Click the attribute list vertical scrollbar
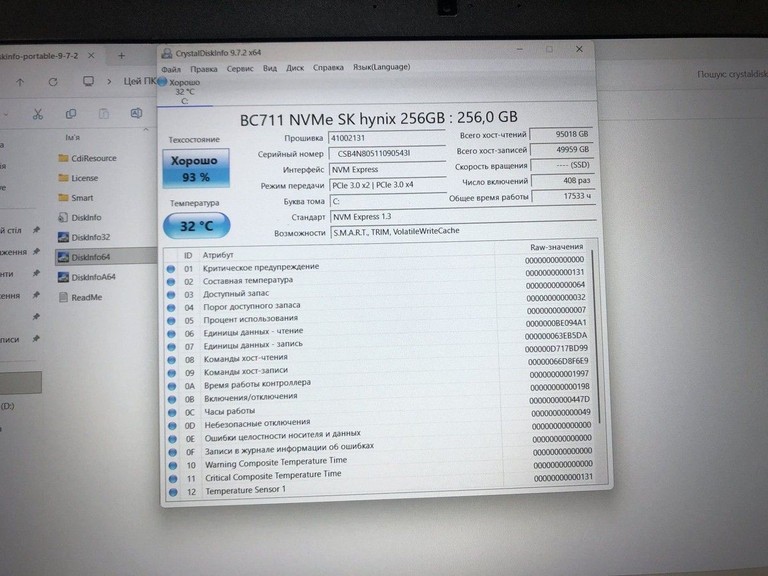768x576 pixels. (596, 338)
